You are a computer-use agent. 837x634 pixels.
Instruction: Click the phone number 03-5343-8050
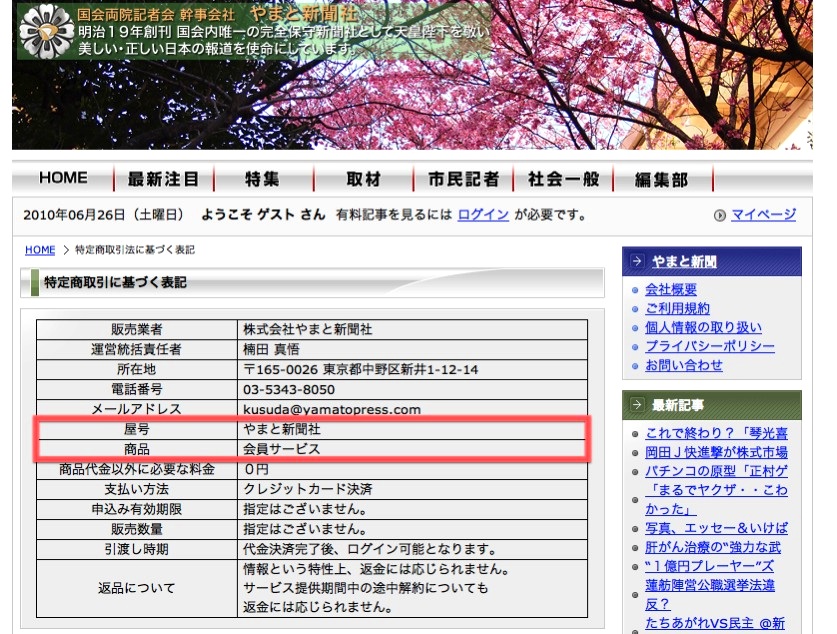pos(412,390)
